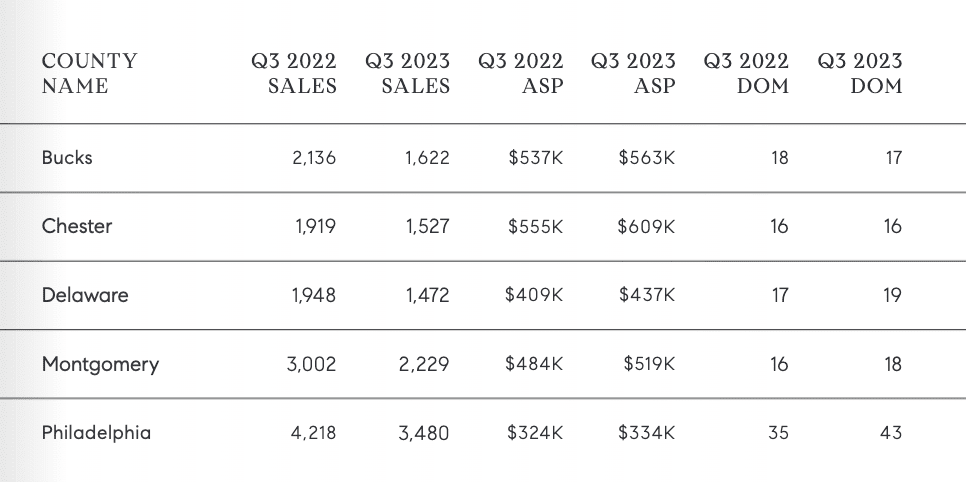The image size is (966, 482).
Task: Select the Montgomery county name
Action: 100,364
